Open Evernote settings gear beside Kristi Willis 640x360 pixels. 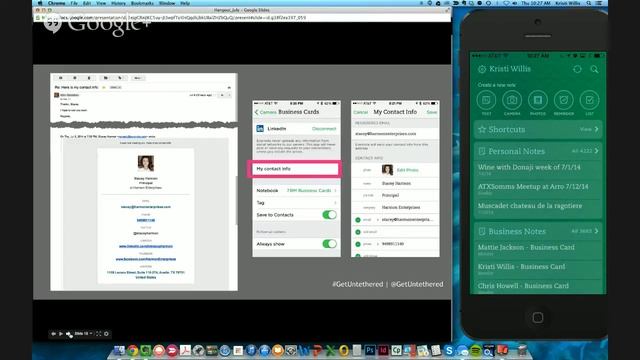(x=482, y=69)
